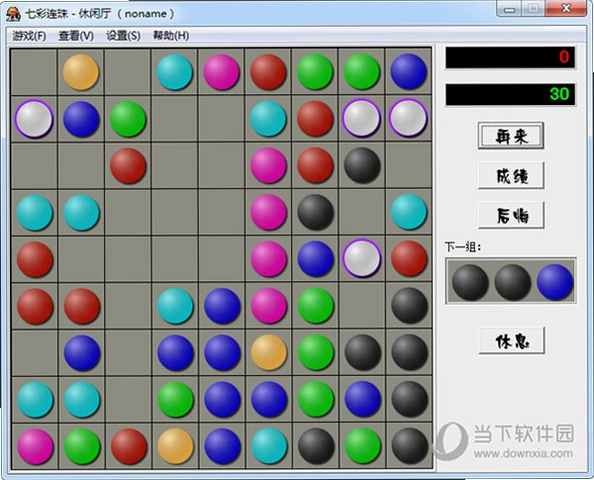The height and width of the screenshot is (480, 594).
Task: Click the 休息 rest button
Action: (511, 341)
